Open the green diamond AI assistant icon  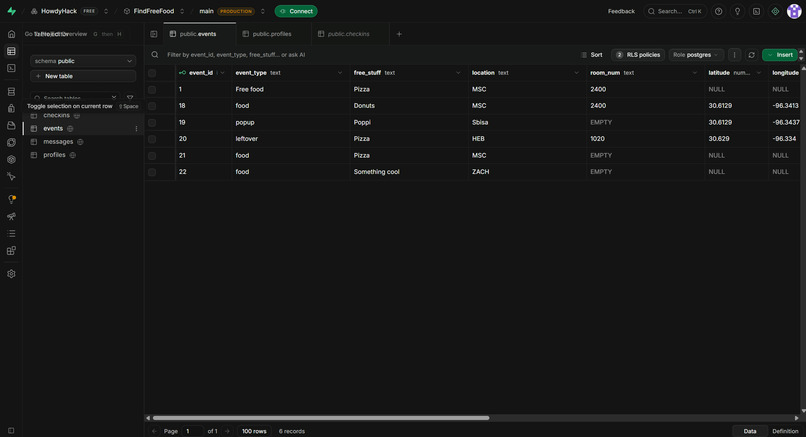(775, 11)
